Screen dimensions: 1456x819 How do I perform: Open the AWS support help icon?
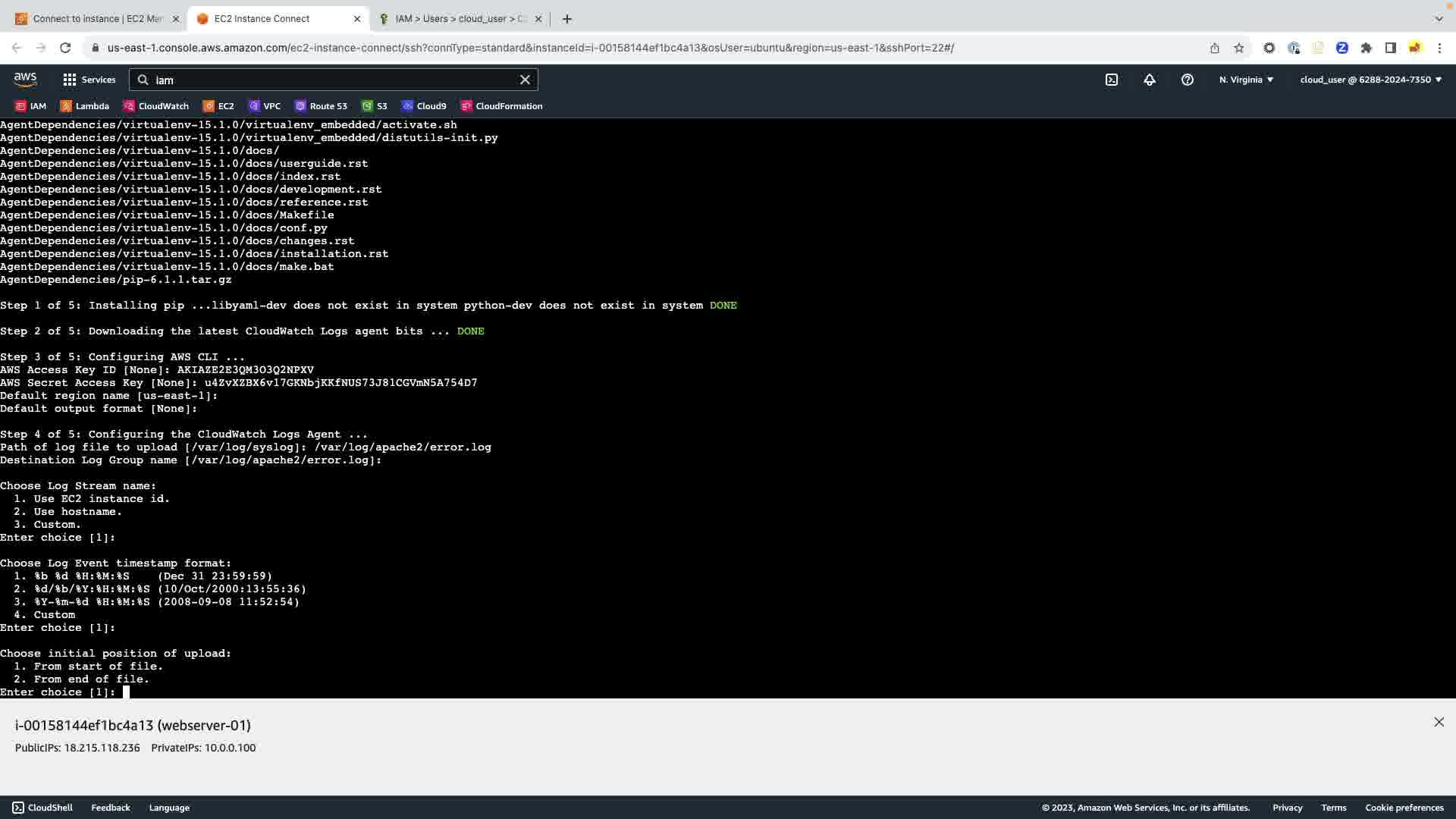point(1188,80)
